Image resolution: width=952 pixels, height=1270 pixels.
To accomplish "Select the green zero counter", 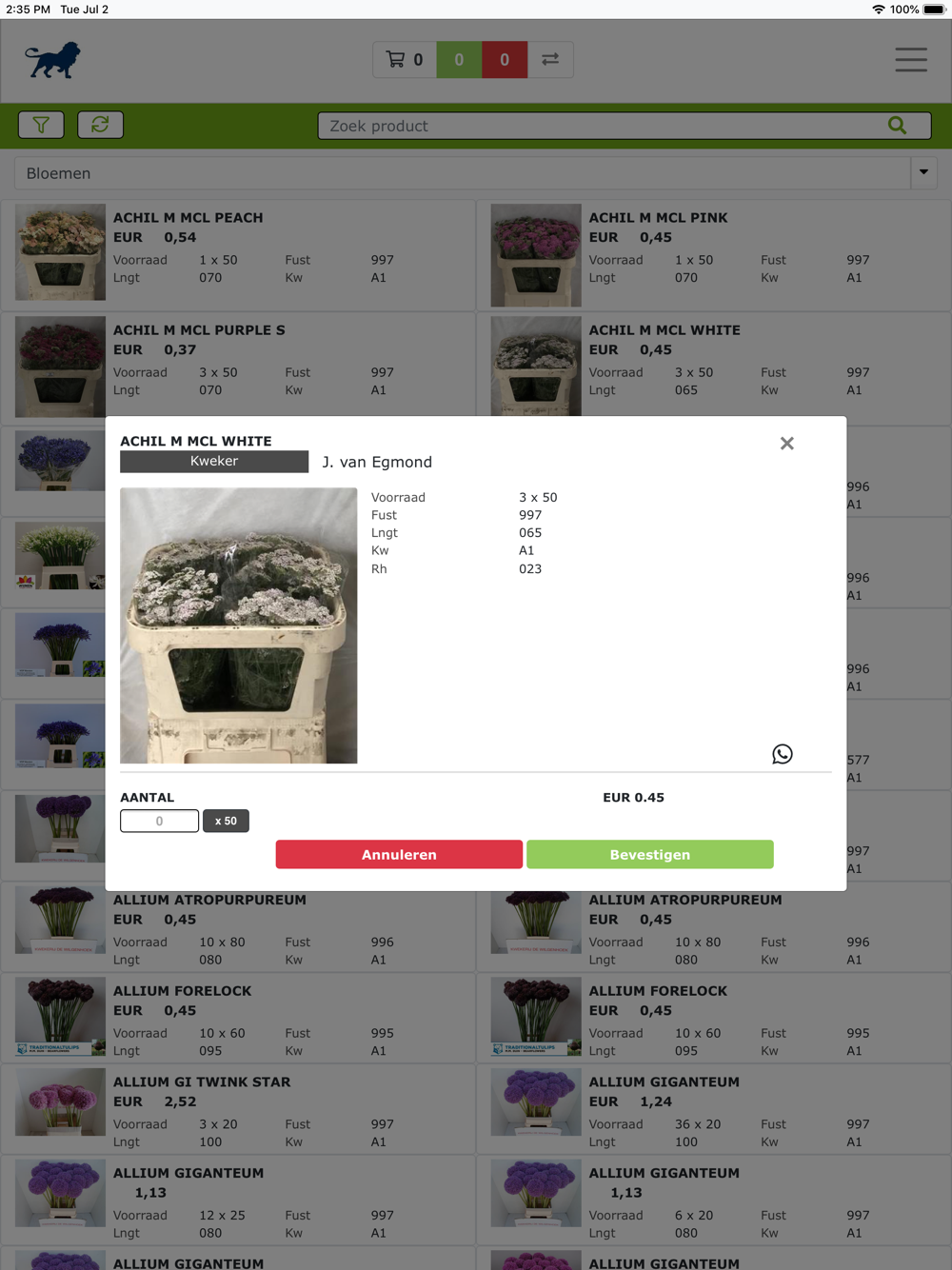I will (459, 59).
